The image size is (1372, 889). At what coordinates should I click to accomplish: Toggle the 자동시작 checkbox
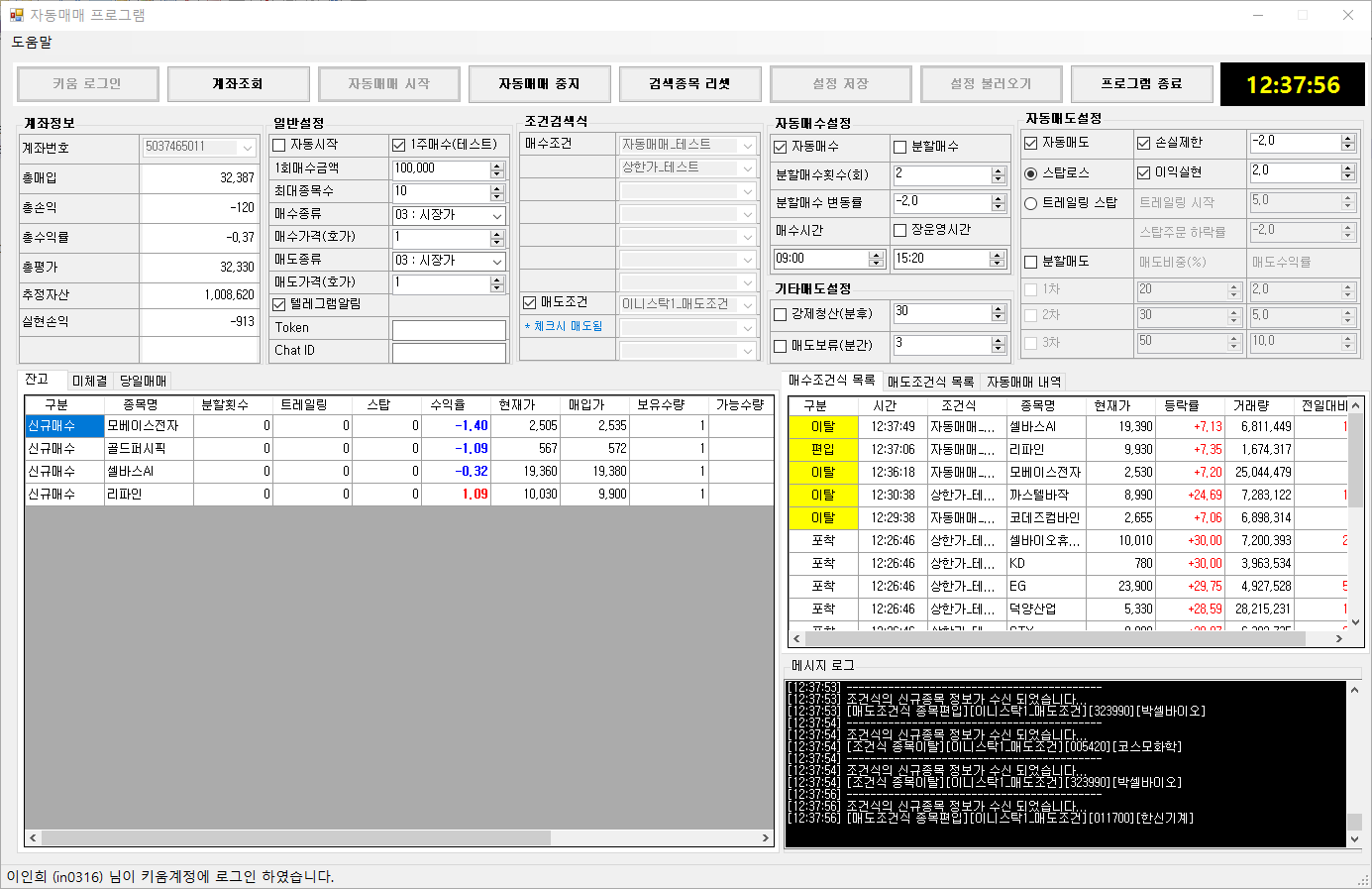tap(279, 145)
